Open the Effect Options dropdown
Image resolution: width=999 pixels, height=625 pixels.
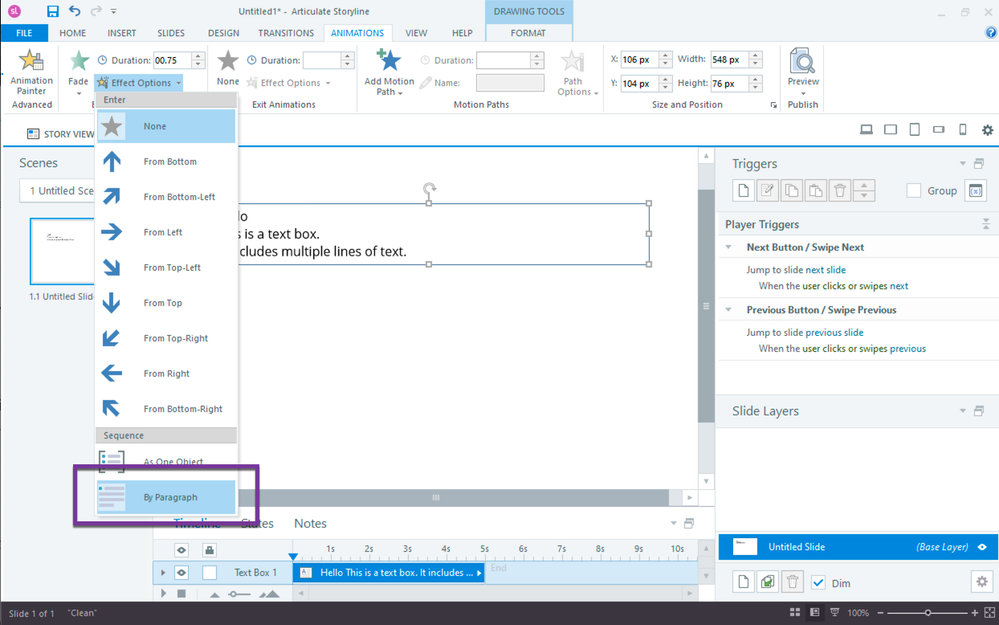pos(140,83)
